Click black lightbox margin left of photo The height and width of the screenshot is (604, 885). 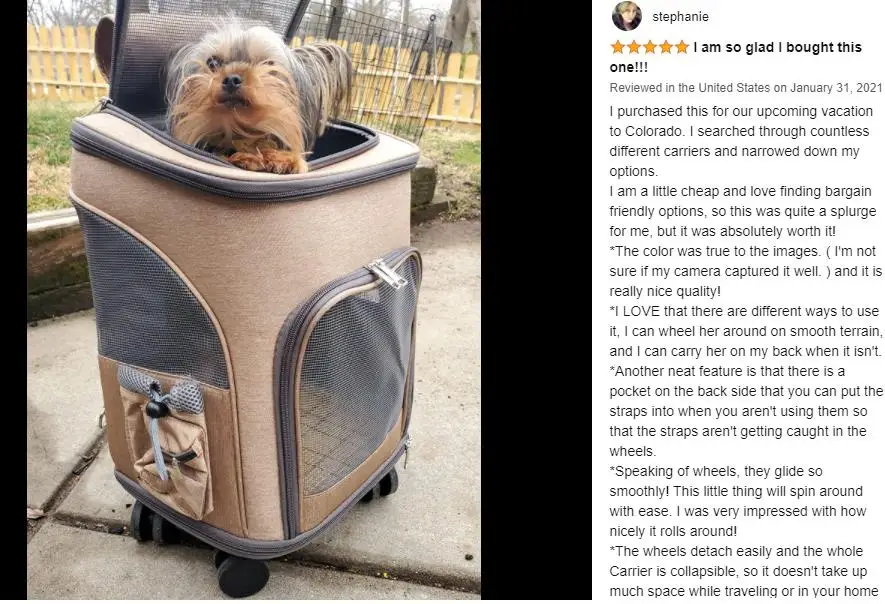click(14, 300)
